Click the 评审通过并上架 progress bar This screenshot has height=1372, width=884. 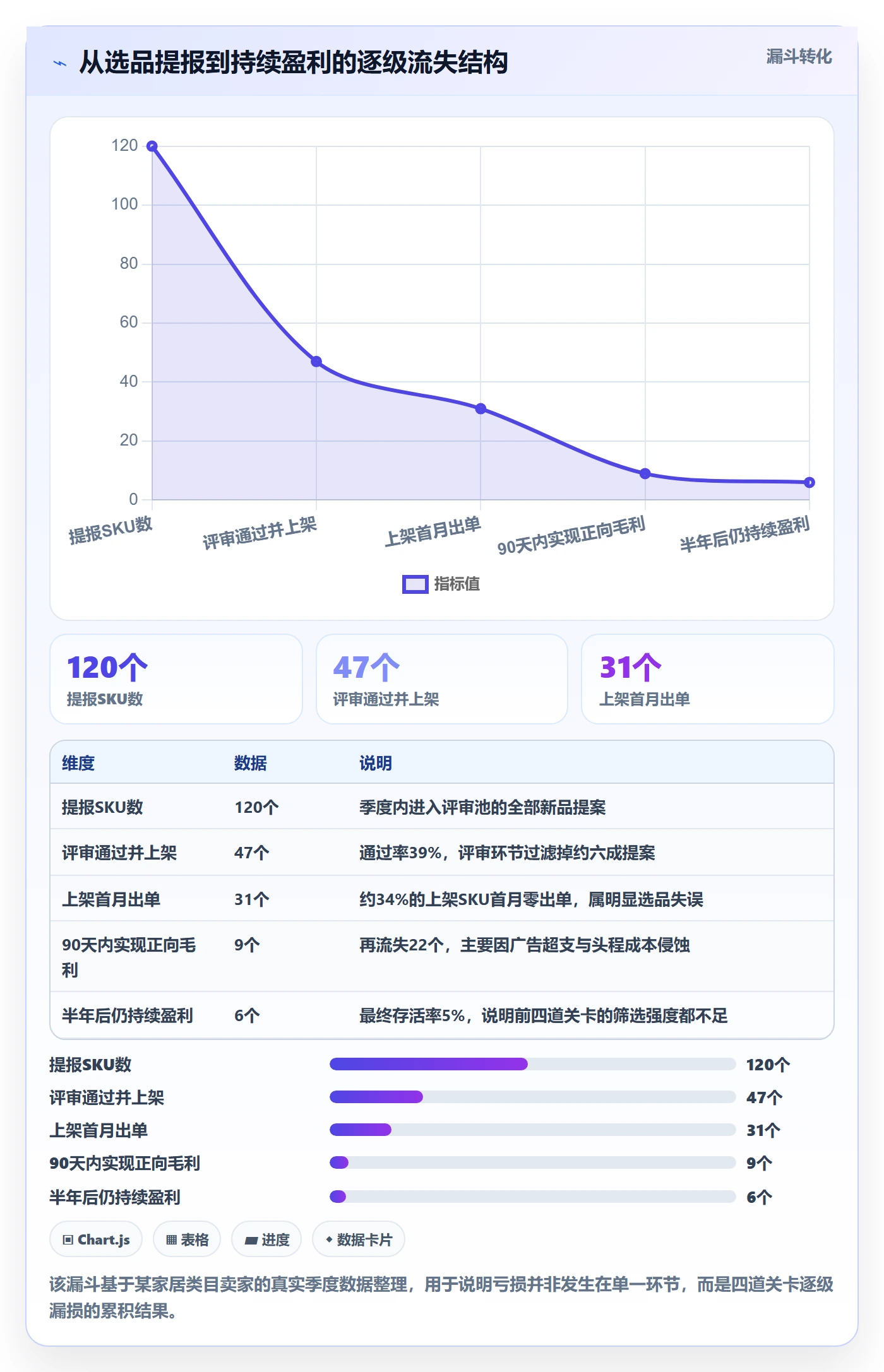[533, 1097]
